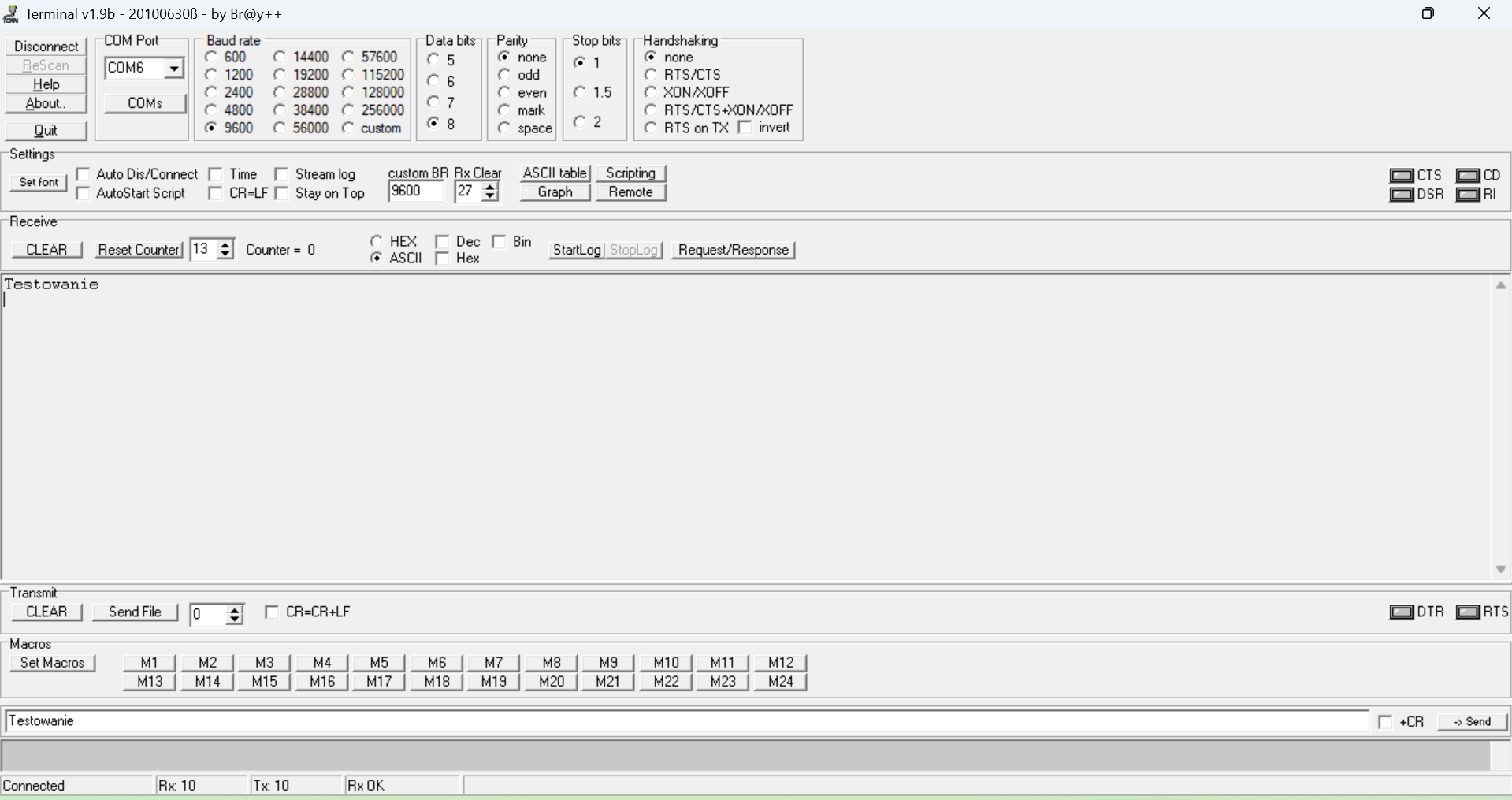Toggle the RTS line button
This screenshot has height=800, width=1512.
[1468, 612]
